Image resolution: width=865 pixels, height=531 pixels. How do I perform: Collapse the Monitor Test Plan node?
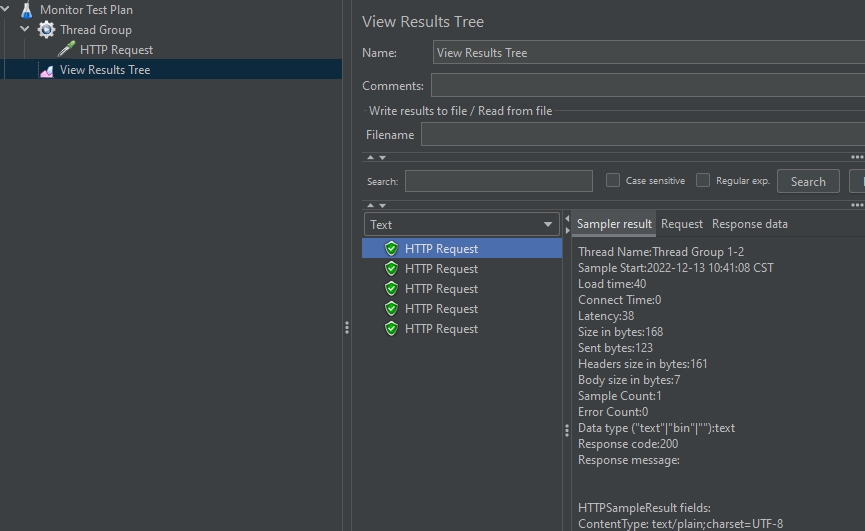pyautogui.click(x=6, y=10)
